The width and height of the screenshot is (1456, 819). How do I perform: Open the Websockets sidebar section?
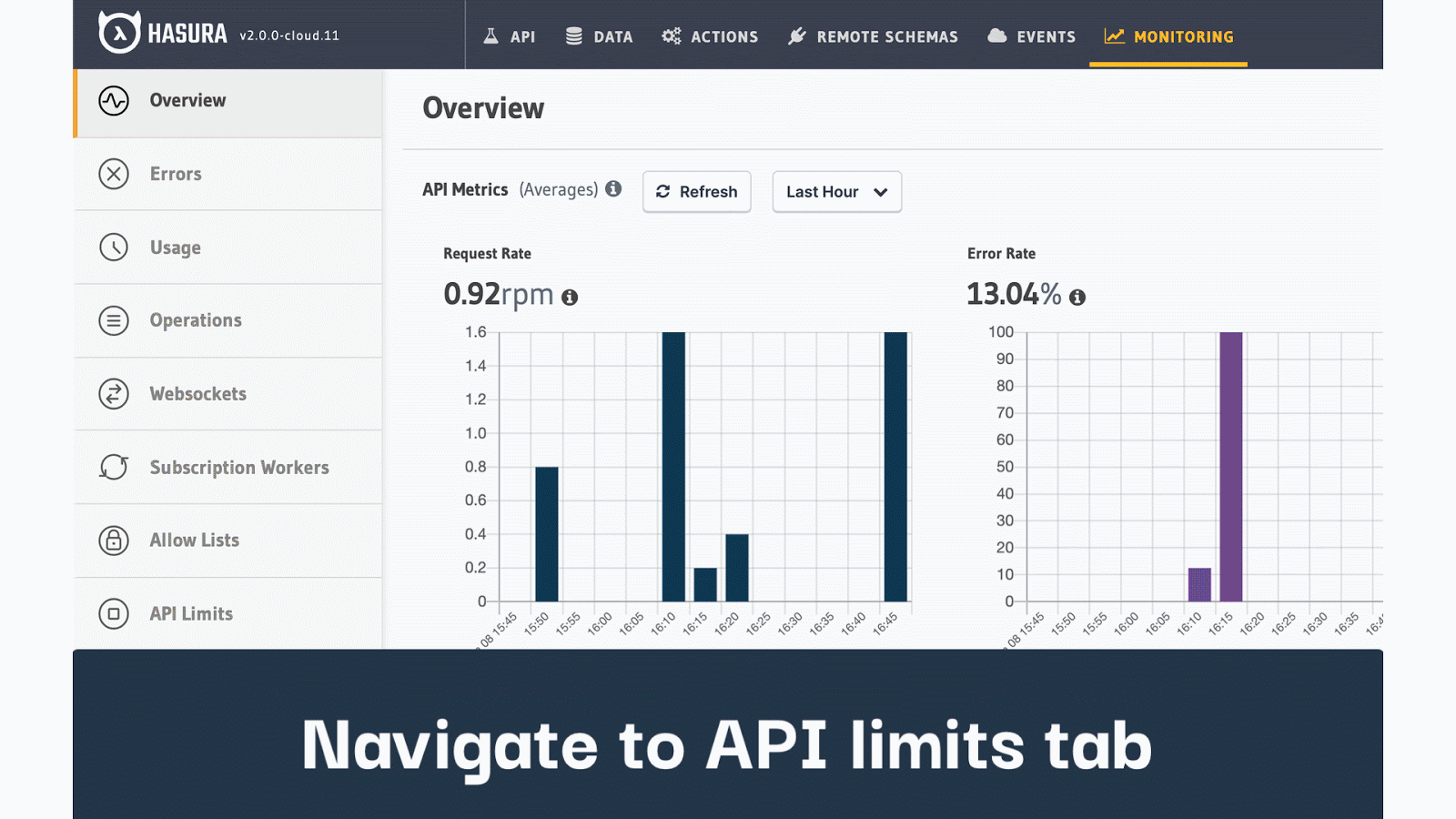click(227, 394)
